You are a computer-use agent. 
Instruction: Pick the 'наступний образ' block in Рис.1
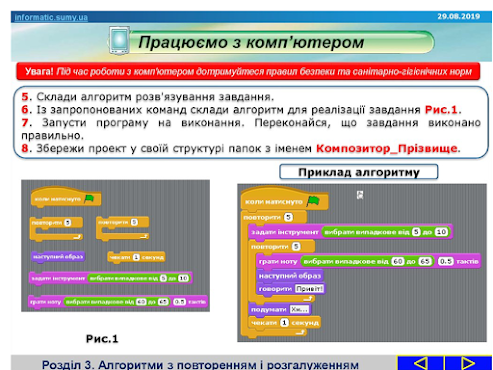click(x=58, y=257)
